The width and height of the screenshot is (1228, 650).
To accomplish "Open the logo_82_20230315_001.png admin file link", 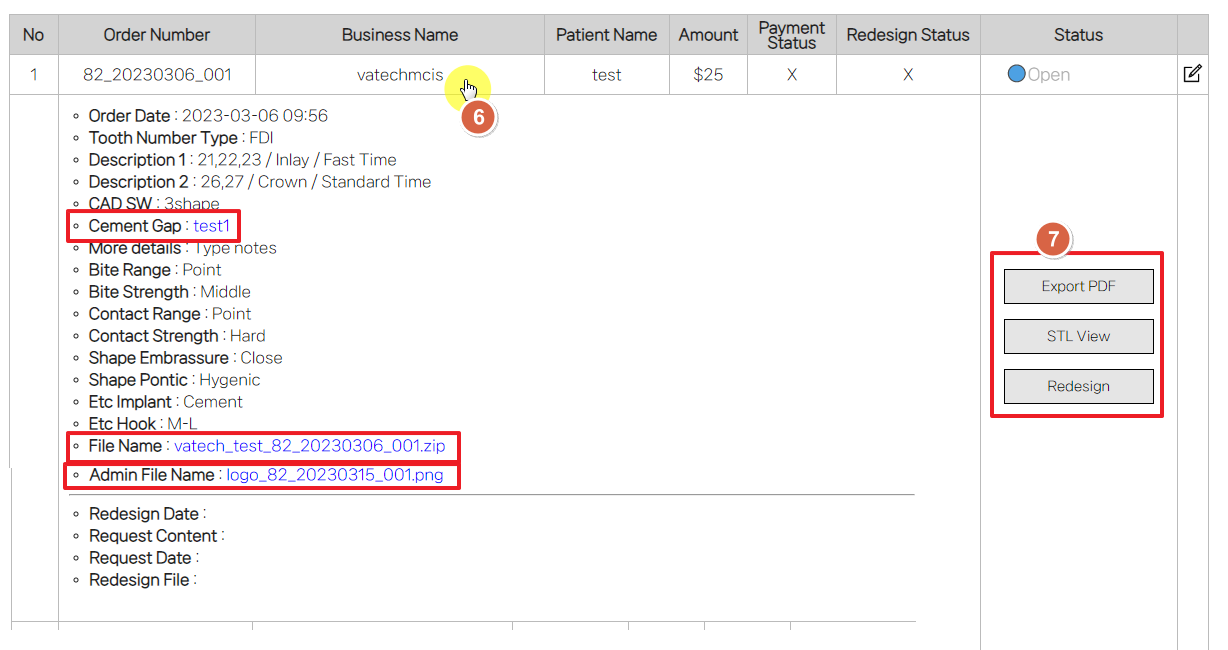I will tap(334, 475).
